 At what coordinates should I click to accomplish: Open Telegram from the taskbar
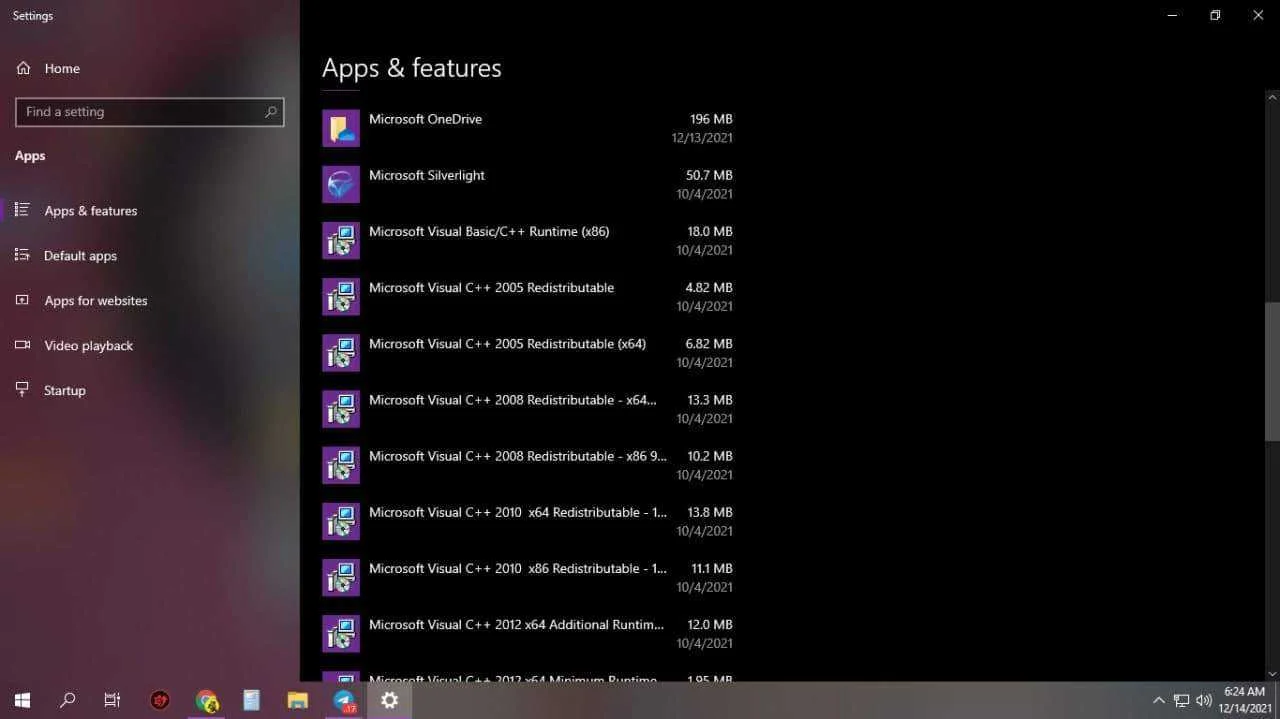344,700
